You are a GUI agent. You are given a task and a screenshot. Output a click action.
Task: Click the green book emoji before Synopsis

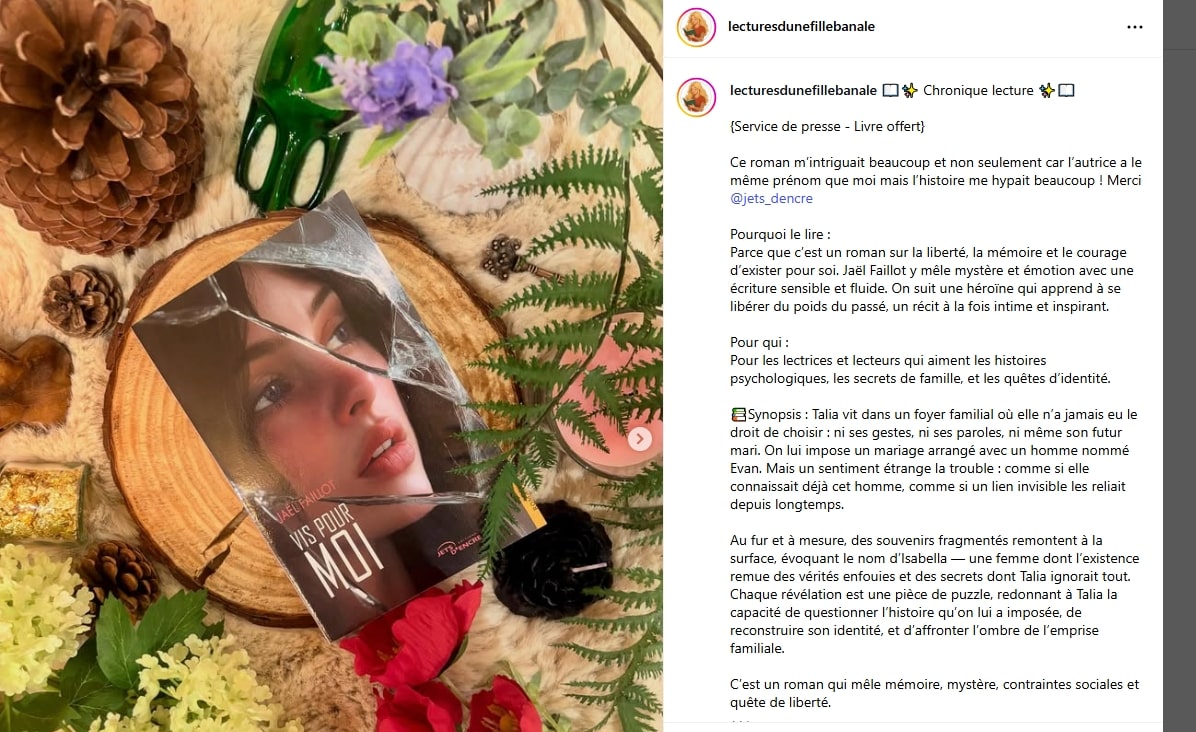point(738,415)
